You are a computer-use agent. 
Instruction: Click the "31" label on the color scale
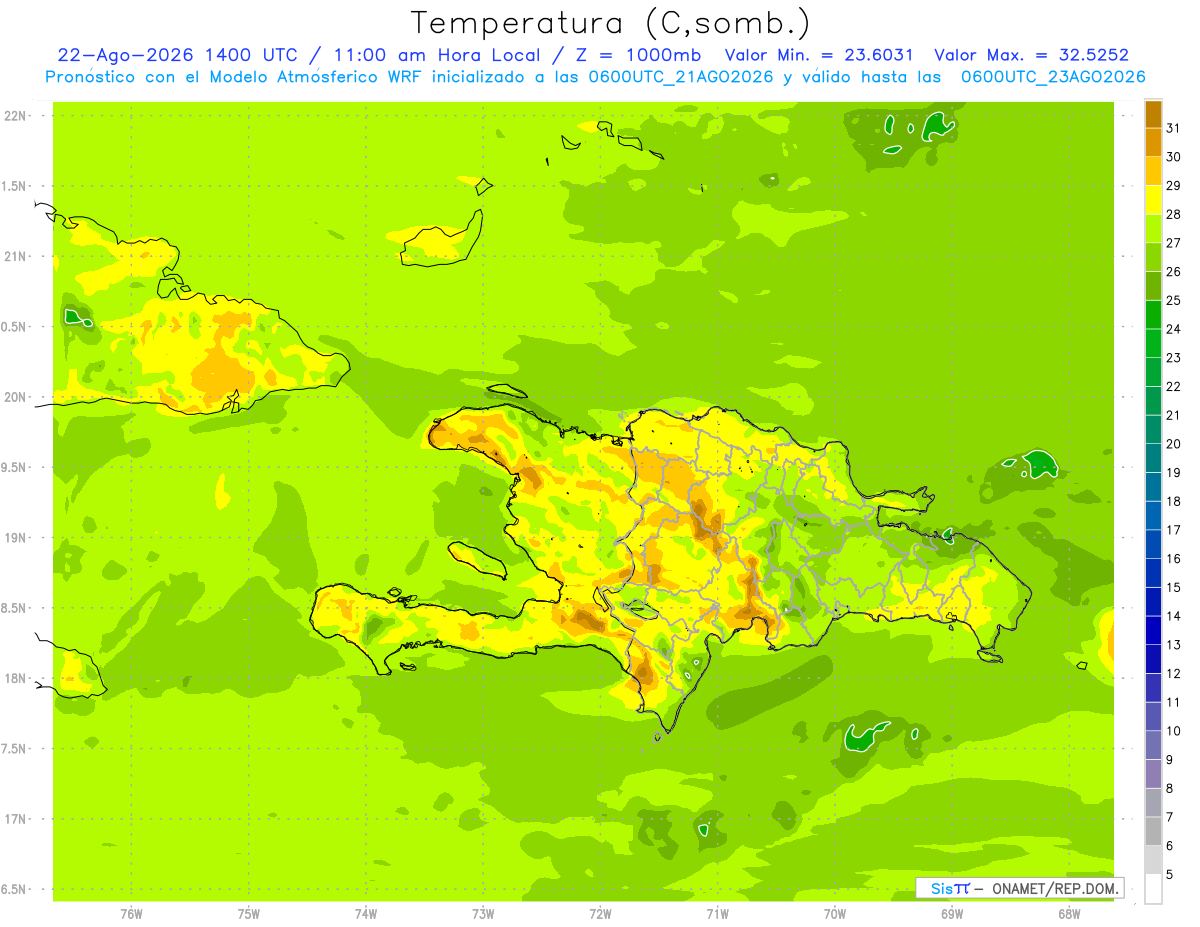(1174, 128)
